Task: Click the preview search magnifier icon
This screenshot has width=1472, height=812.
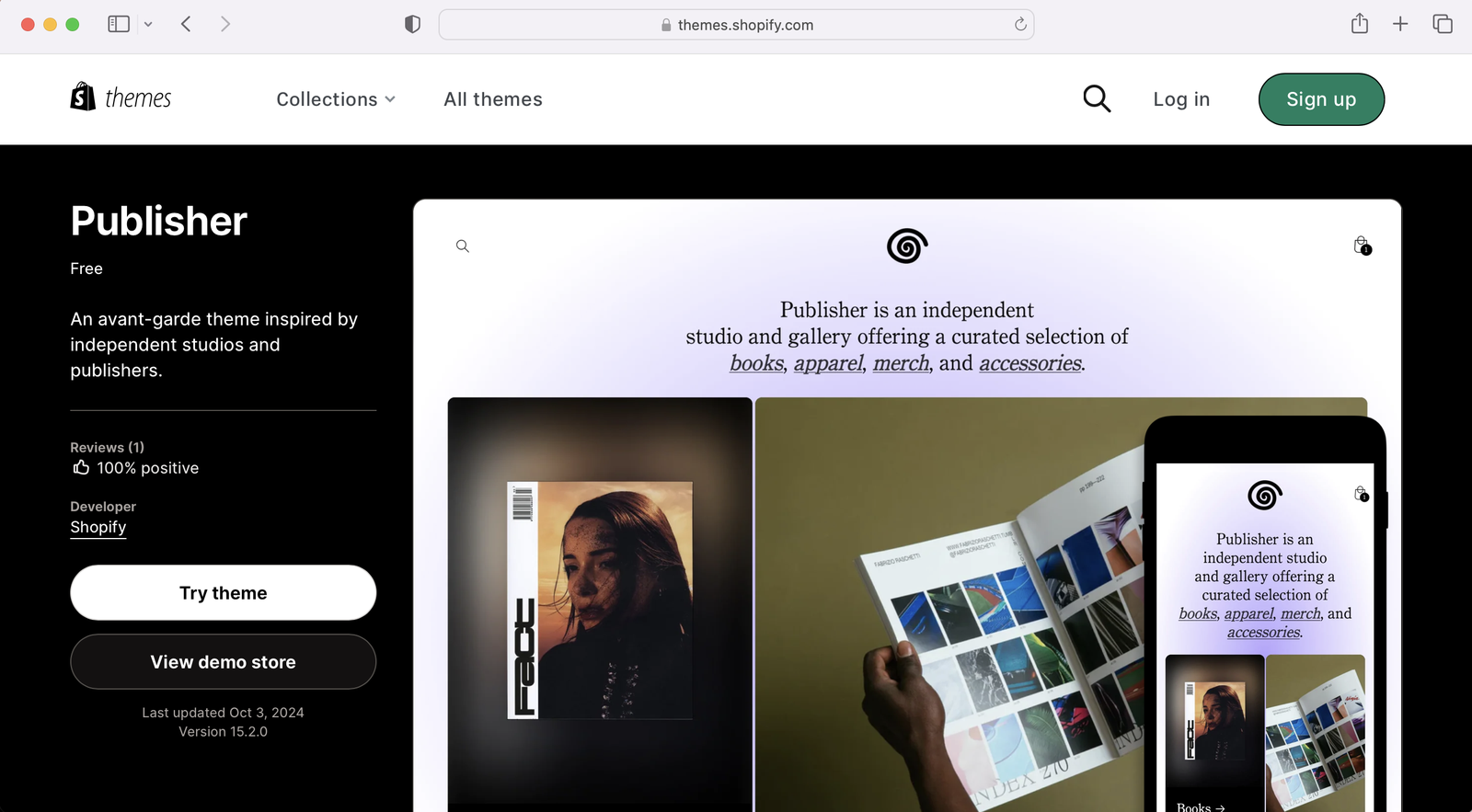Action: tap(463, 246)
